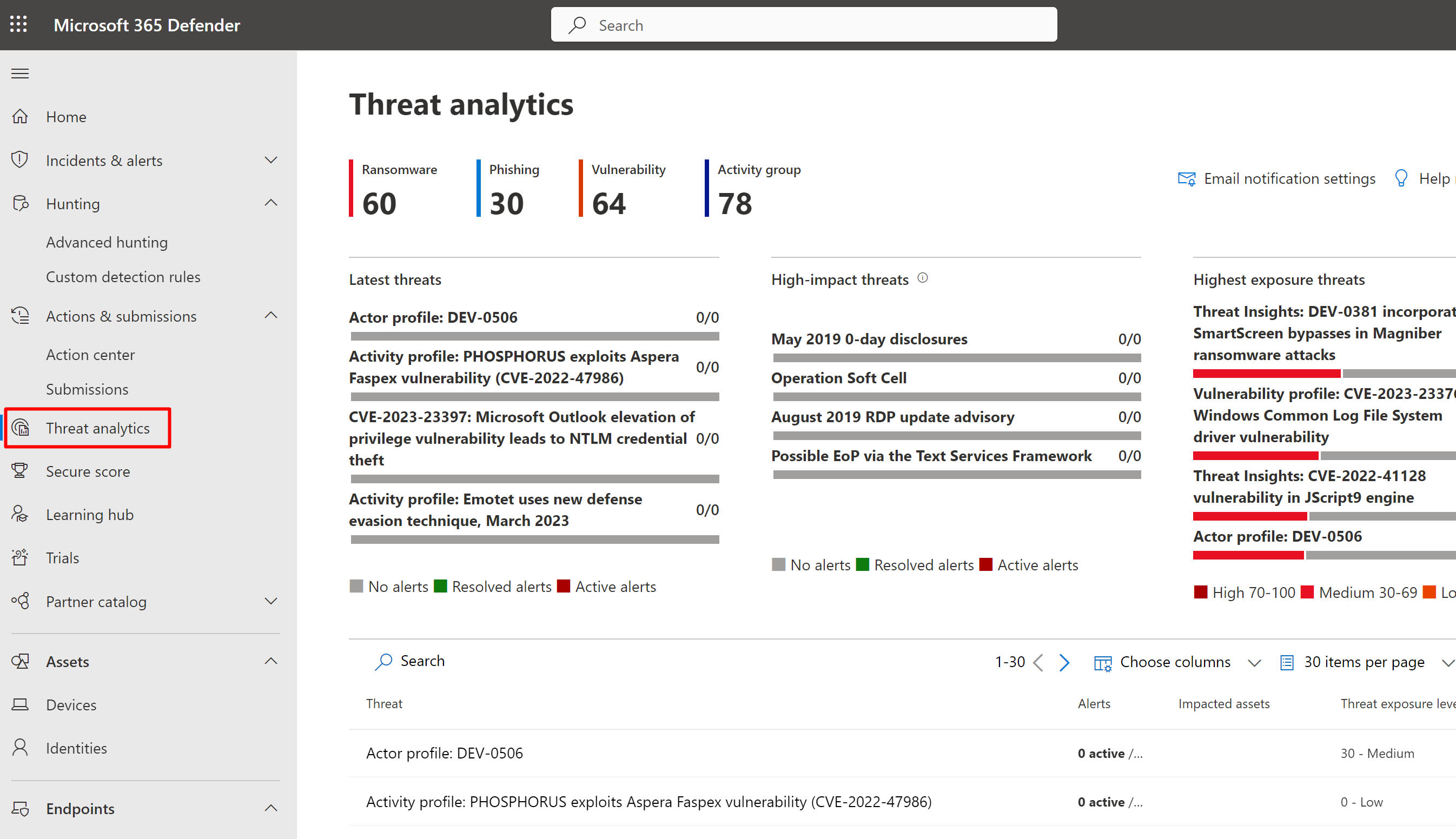Expand the Incidents & alerts section
Viewport: 1456px width, 839px height.
(271, 159)
